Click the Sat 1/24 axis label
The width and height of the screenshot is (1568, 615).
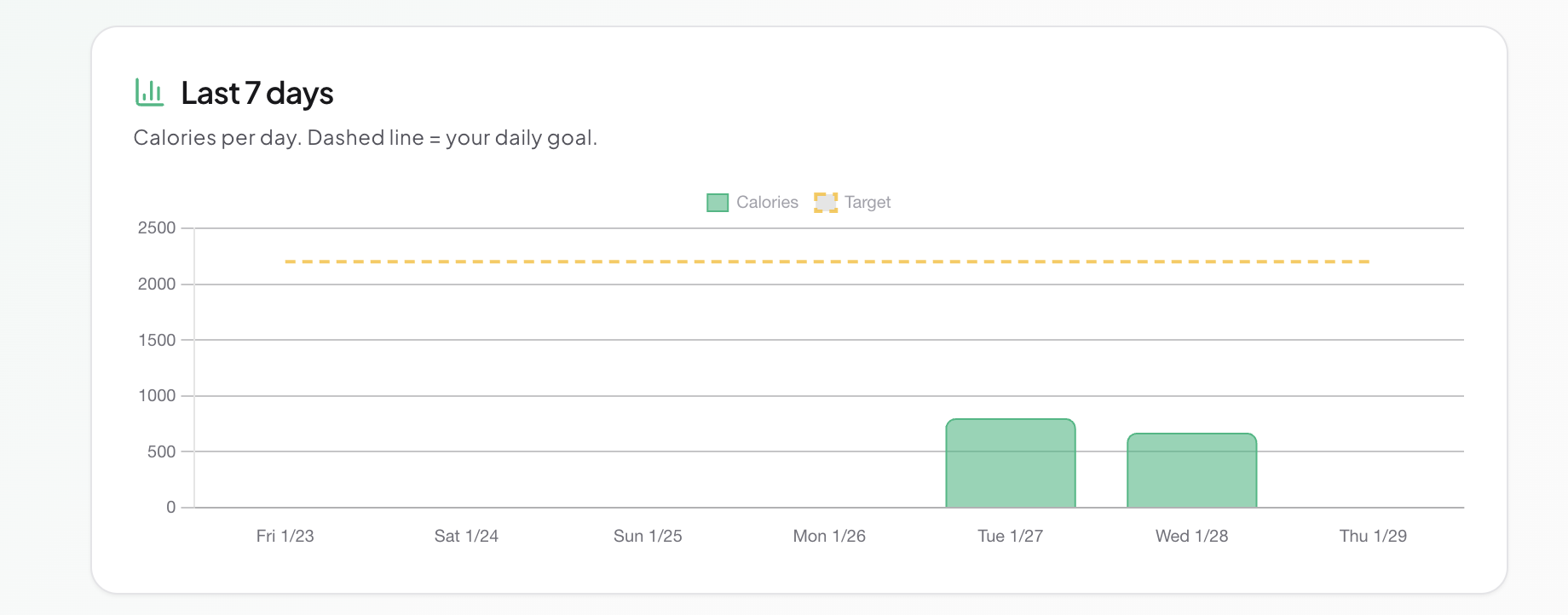(466, 536)
